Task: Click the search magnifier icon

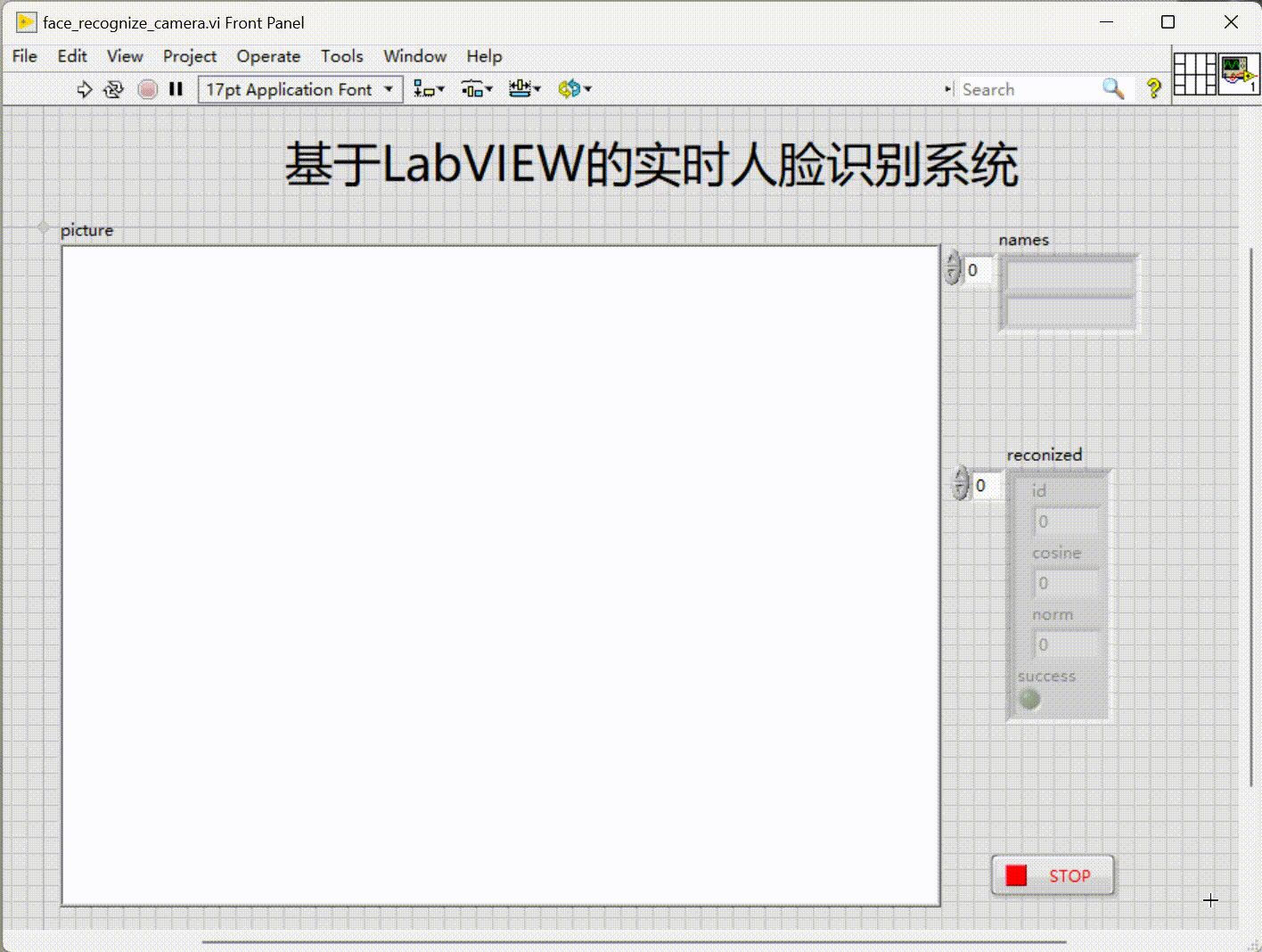Action: click(1112, 89)
